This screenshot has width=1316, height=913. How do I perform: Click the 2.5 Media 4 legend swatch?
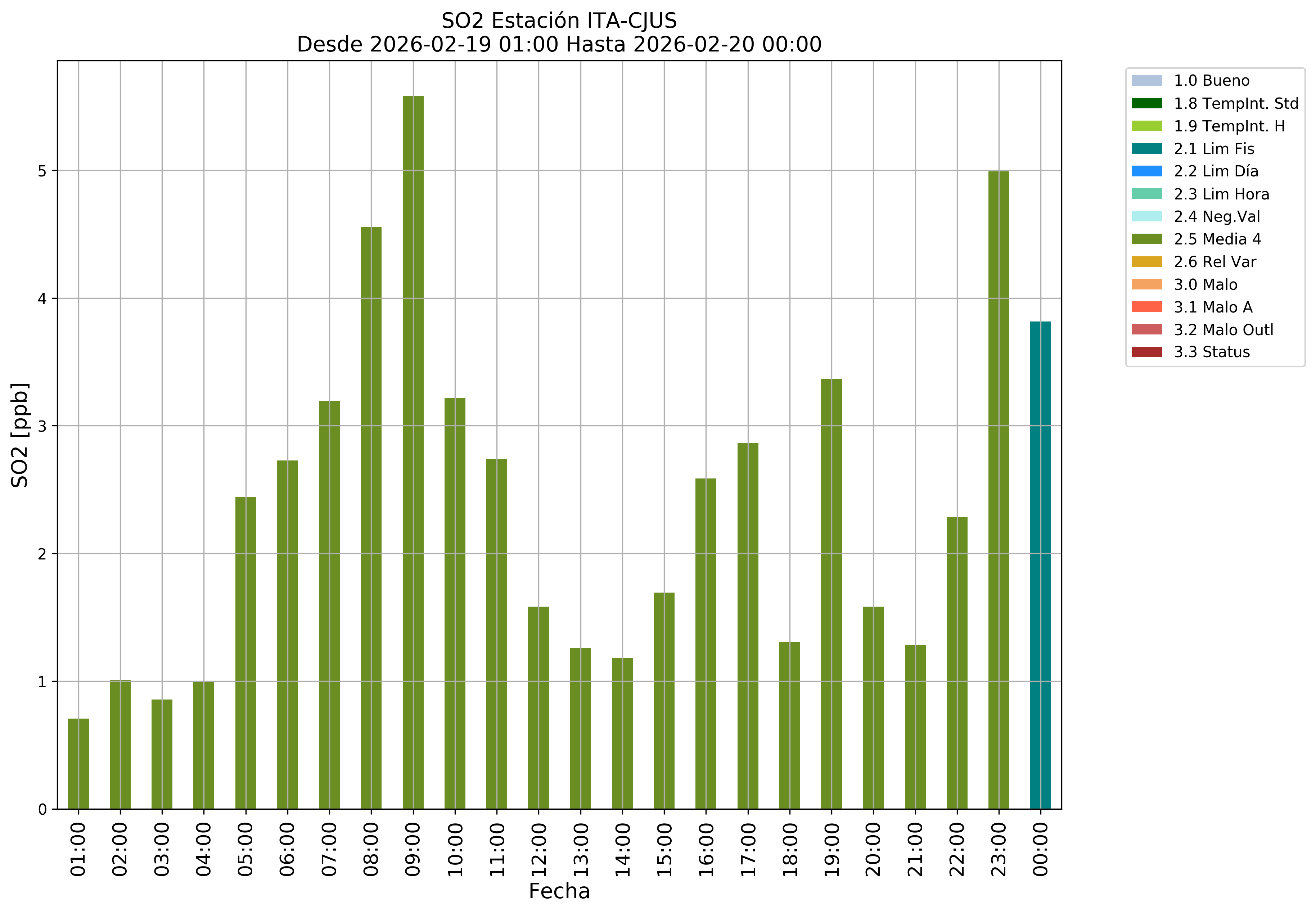coord(1146,239)
